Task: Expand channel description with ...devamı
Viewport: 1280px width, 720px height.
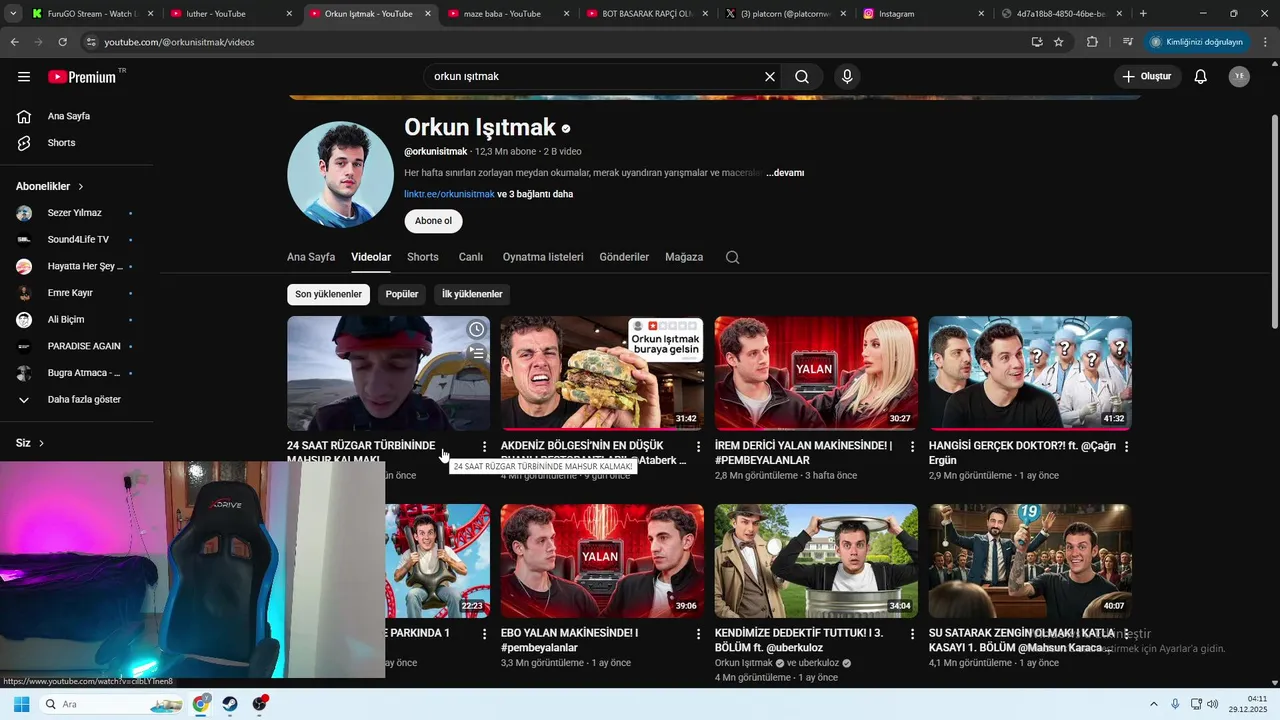Action: [x=785, y=173]
